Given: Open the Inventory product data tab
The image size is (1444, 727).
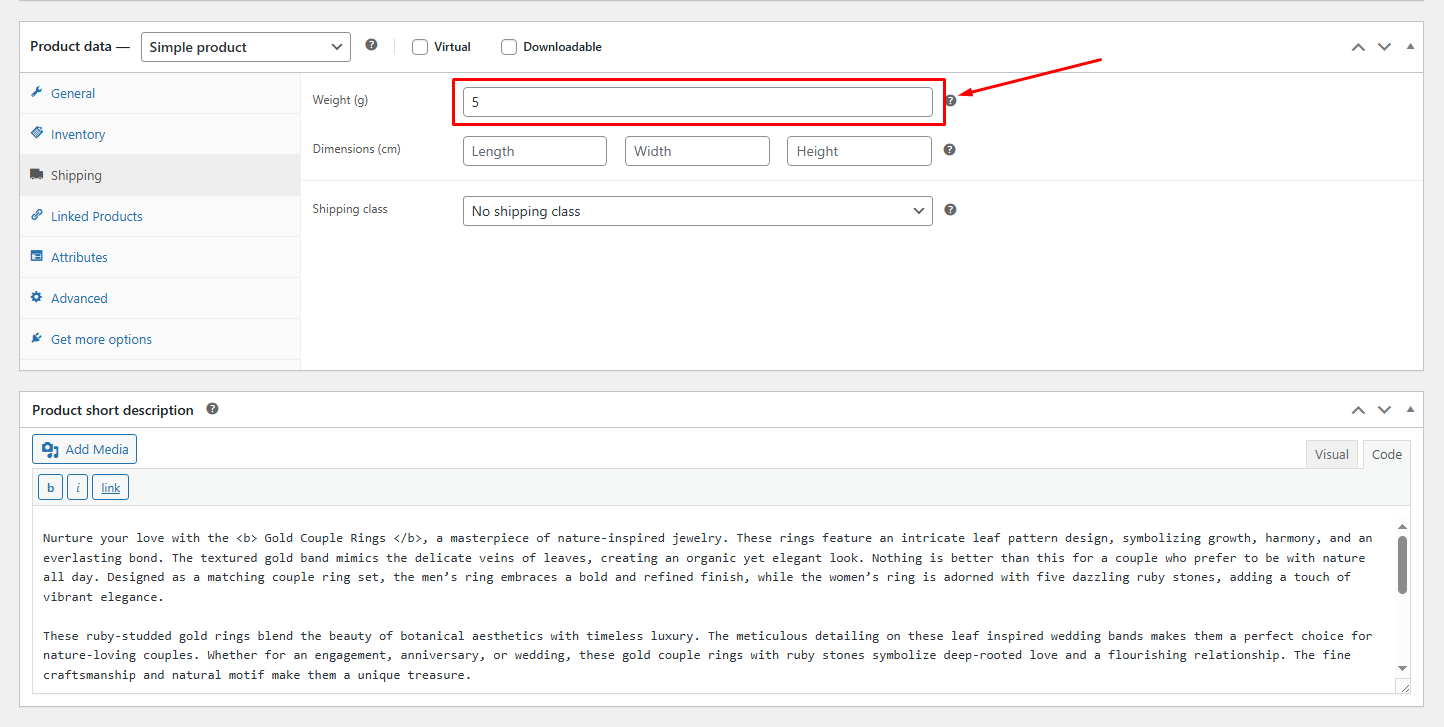Looking at the screenshot, I should click(x=160, y=134).
